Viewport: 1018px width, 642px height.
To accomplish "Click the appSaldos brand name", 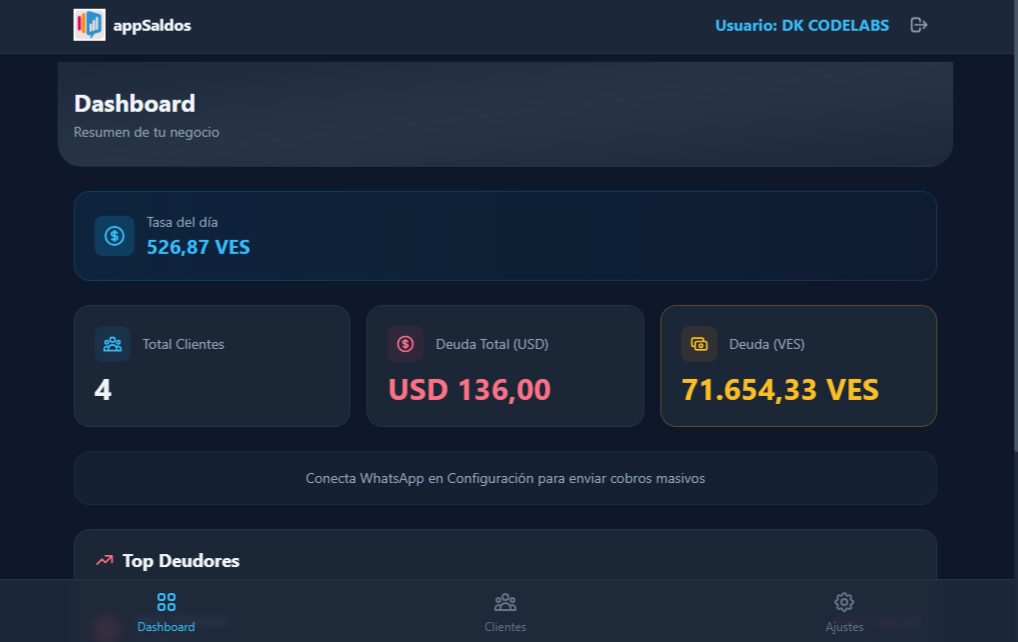I will point(152,25).
